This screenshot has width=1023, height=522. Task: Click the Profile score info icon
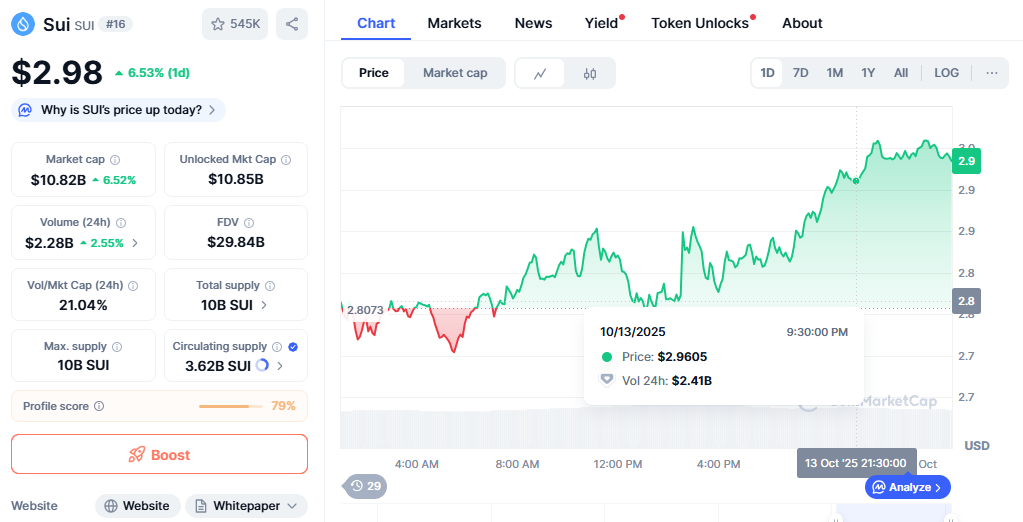(99, 406)
